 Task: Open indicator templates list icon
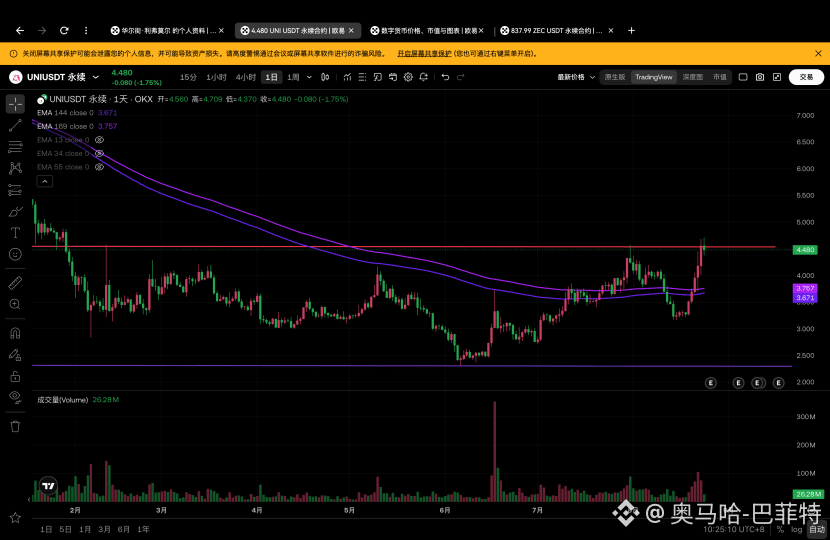(x=362, y=77)
